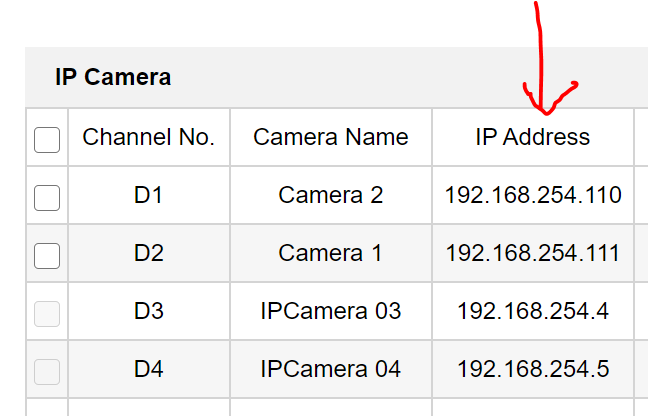Select the D3 channel cell
The height and width of the screenshot is (416, 648).
pyautogui.click(x=149, y=311)
